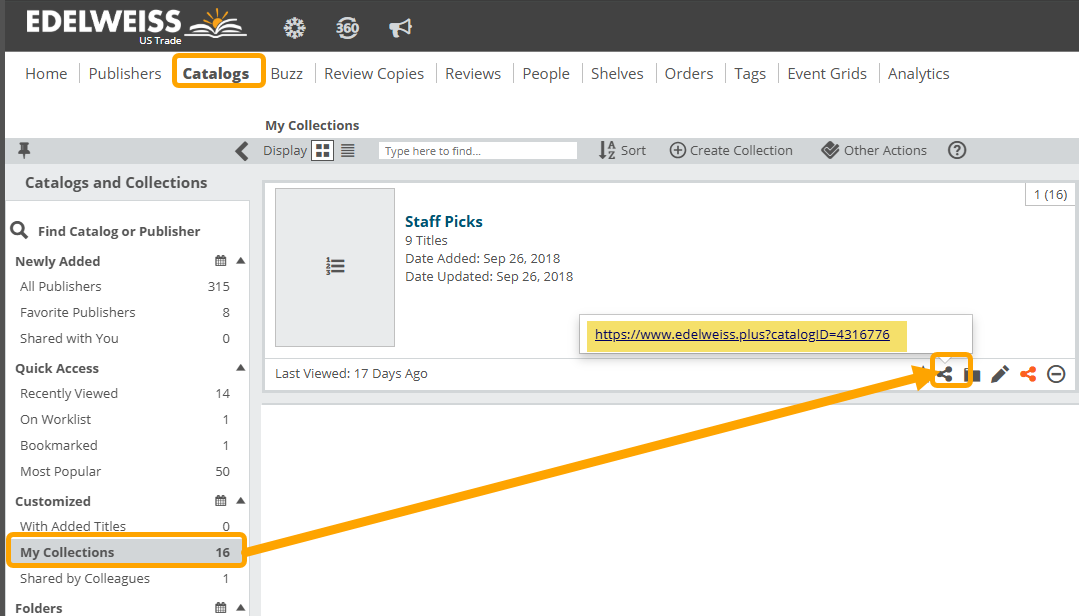Click the black share link icon
This screenshot has height=616, width=1079.
(945, 374)
